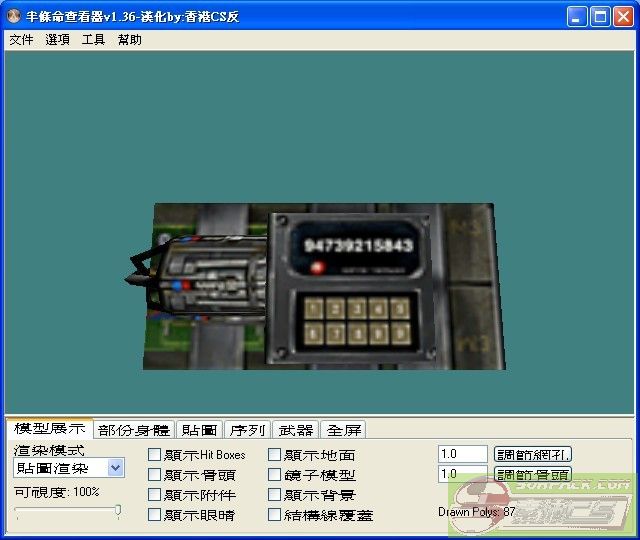Open the 工具 menu
Viewport: 640px width, 540px height.
pyautogui.click(x=93, y=40)
